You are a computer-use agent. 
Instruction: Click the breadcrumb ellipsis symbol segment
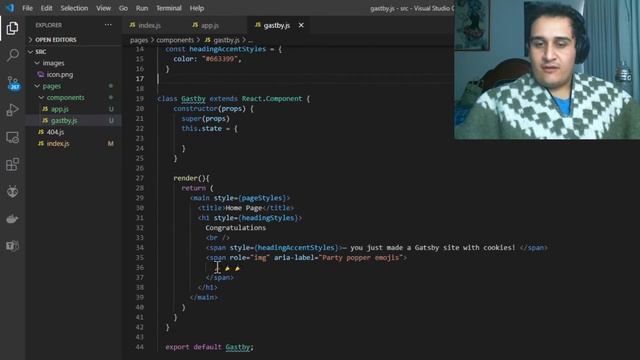click(250, 40)
